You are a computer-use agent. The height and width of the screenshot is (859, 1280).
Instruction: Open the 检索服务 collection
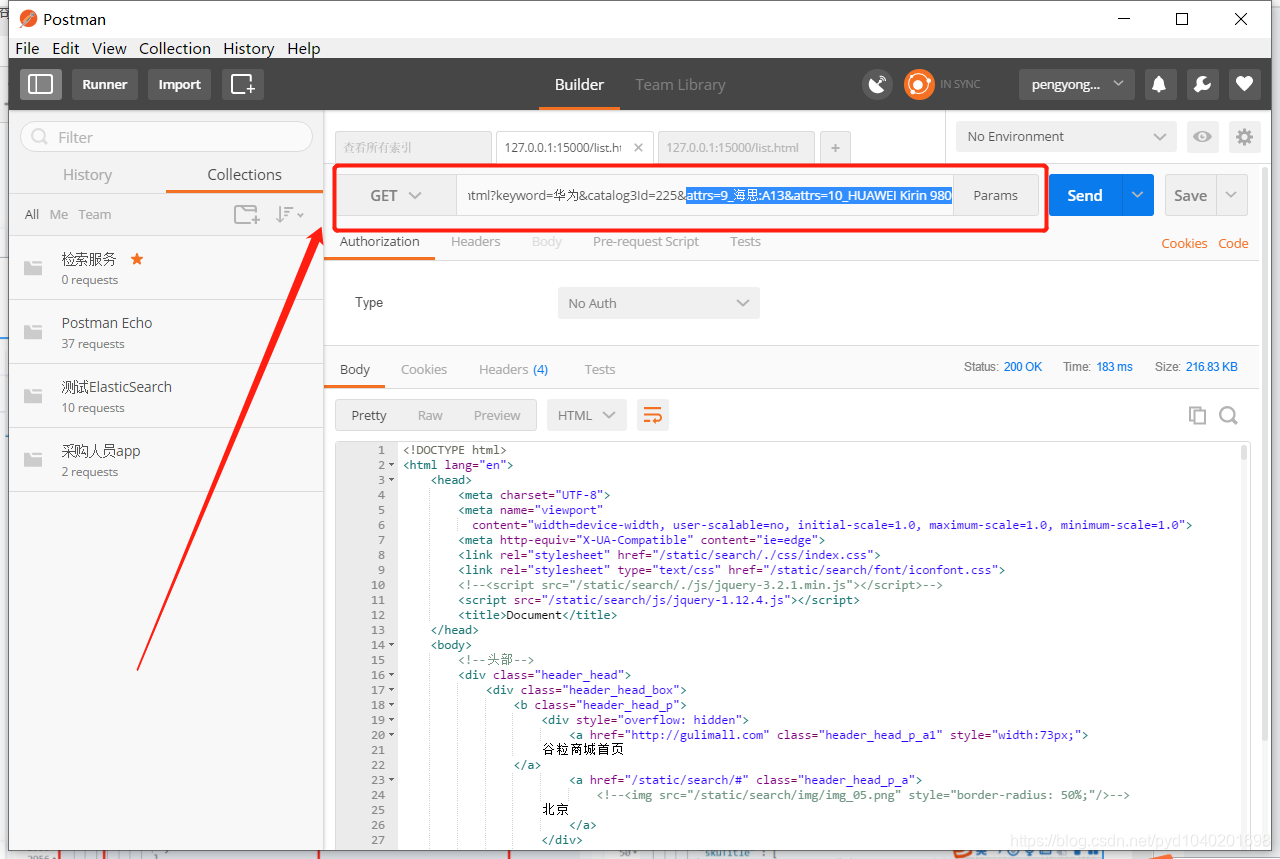pos(166,268)
